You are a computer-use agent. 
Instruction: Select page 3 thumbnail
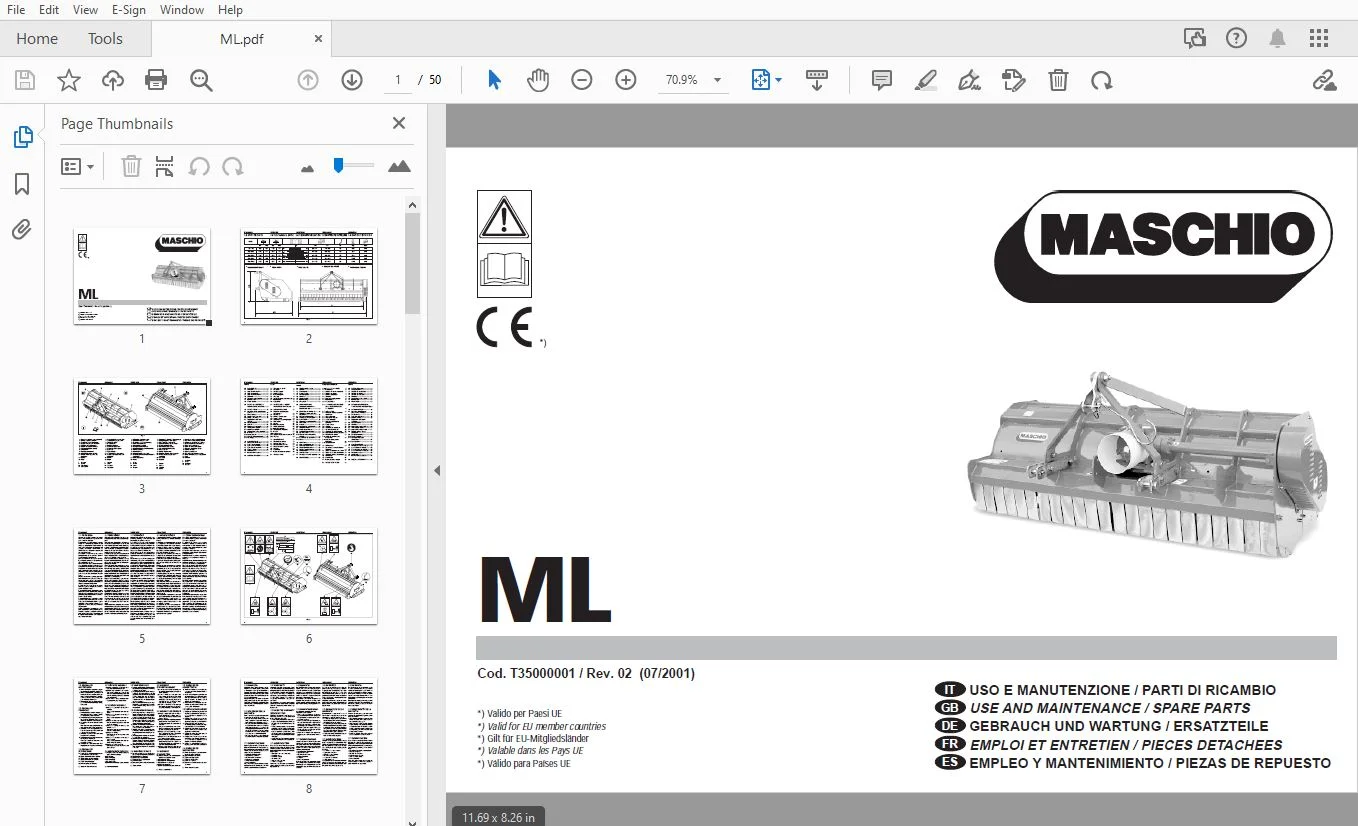click(x=142, y=426)
